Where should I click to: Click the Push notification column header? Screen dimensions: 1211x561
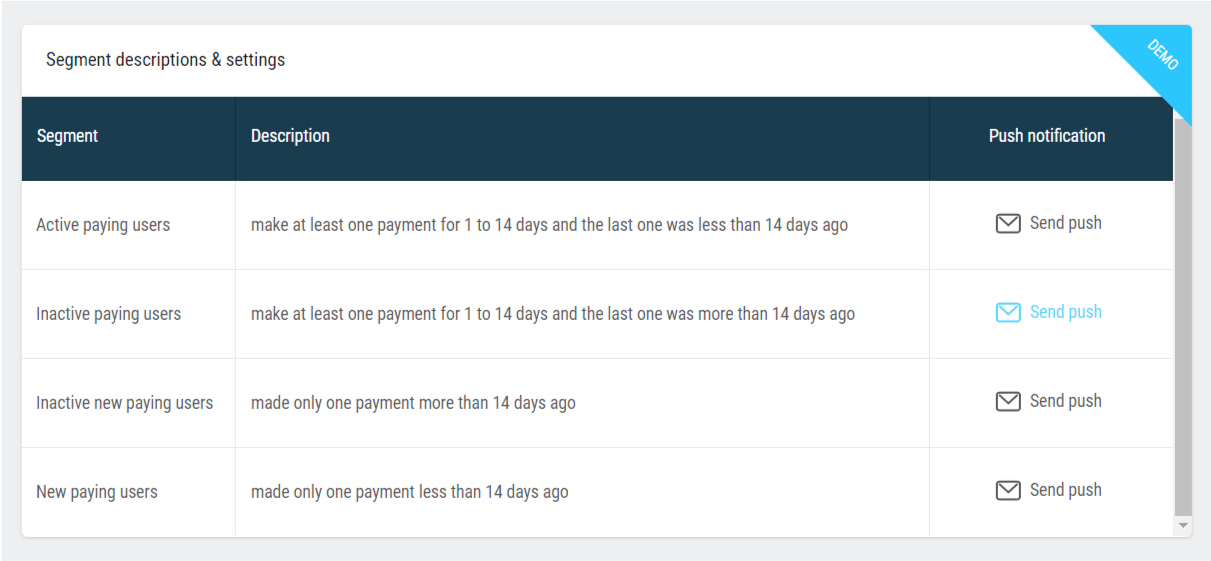click(1047, 137)
